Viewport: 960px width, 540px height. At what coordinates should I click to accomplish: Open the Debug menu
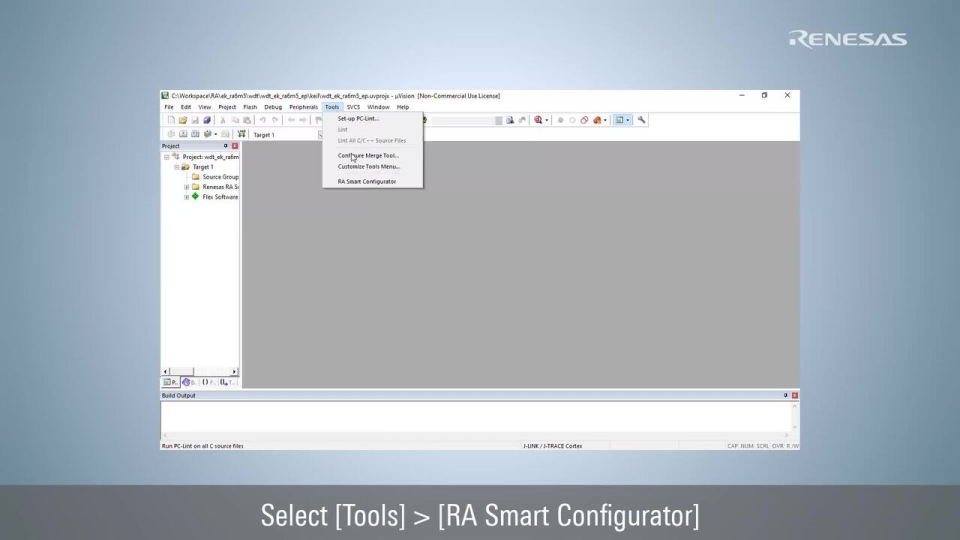click(x=273, y=107)
